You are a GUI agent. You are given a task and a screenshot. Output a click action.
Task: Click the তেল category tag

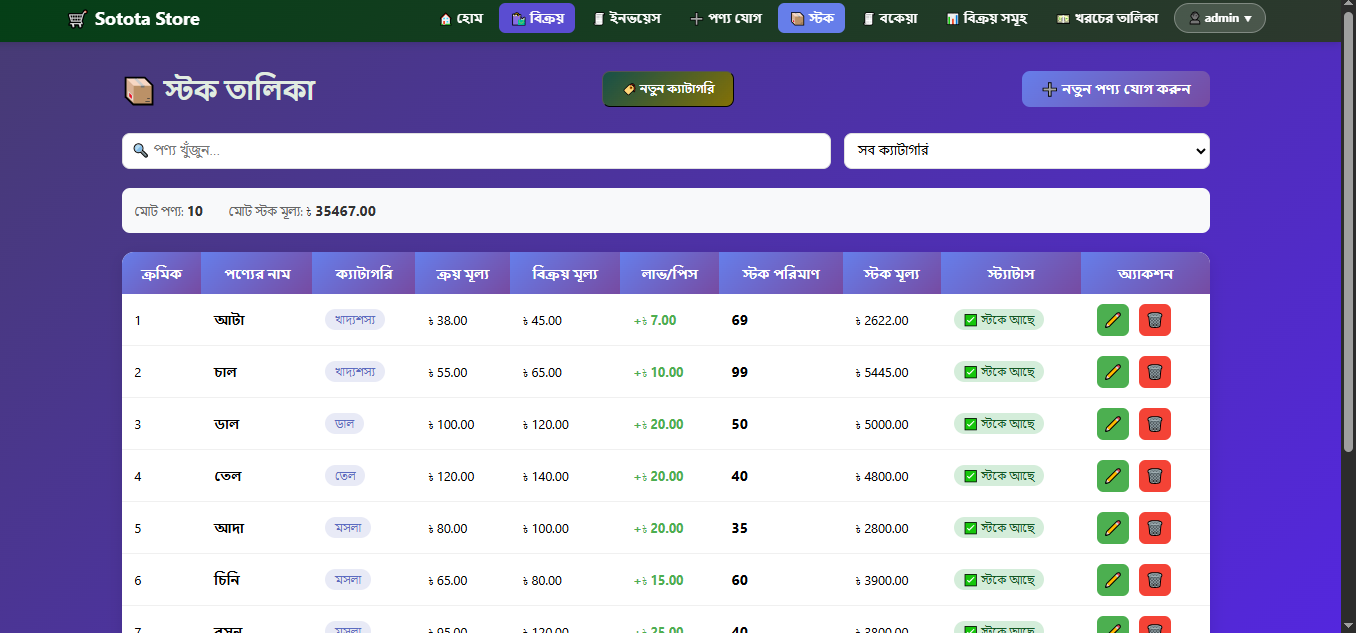point(345,476)
